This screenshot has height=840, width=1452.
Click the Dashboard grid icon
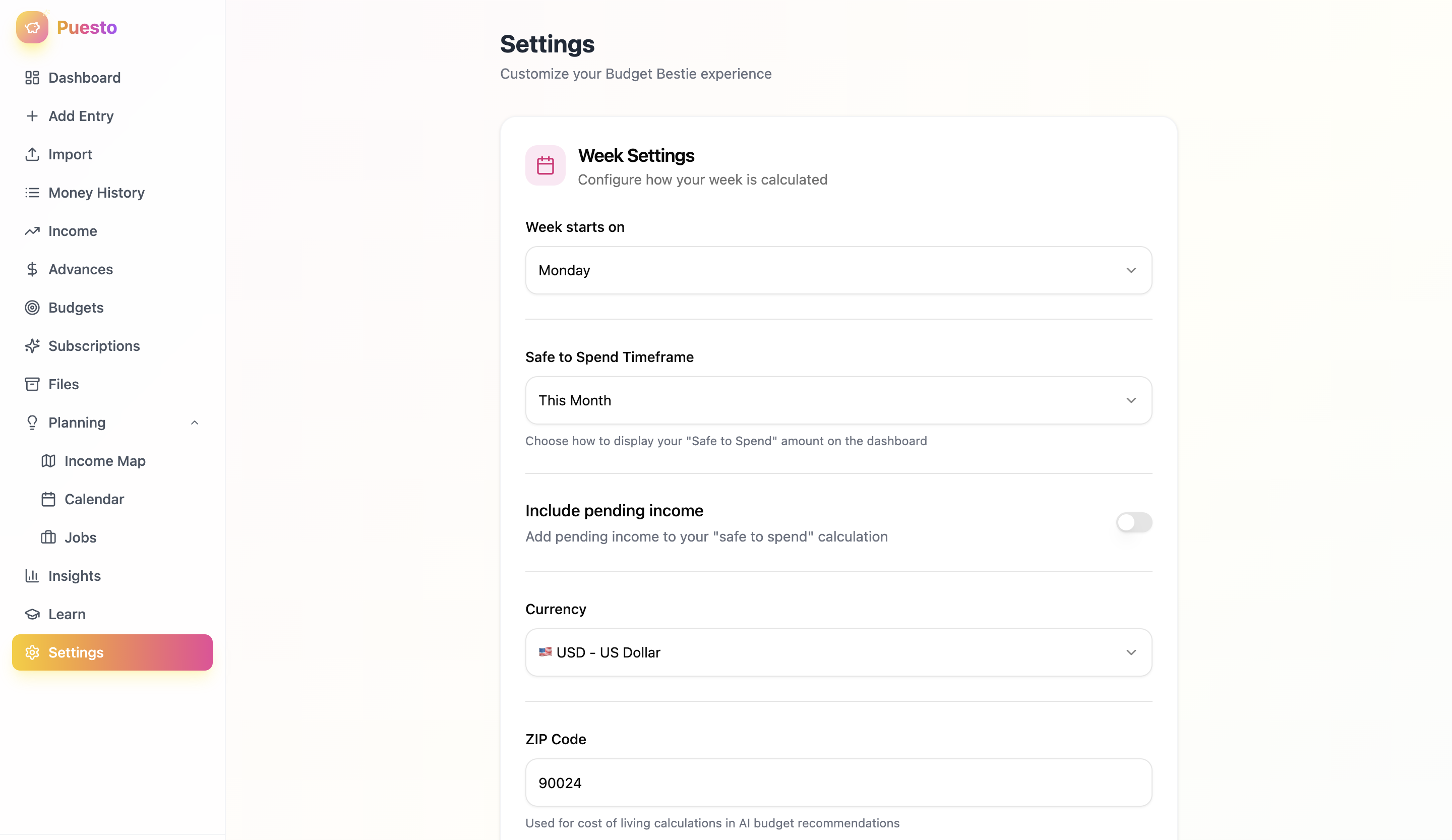click(x=32, y=78)
